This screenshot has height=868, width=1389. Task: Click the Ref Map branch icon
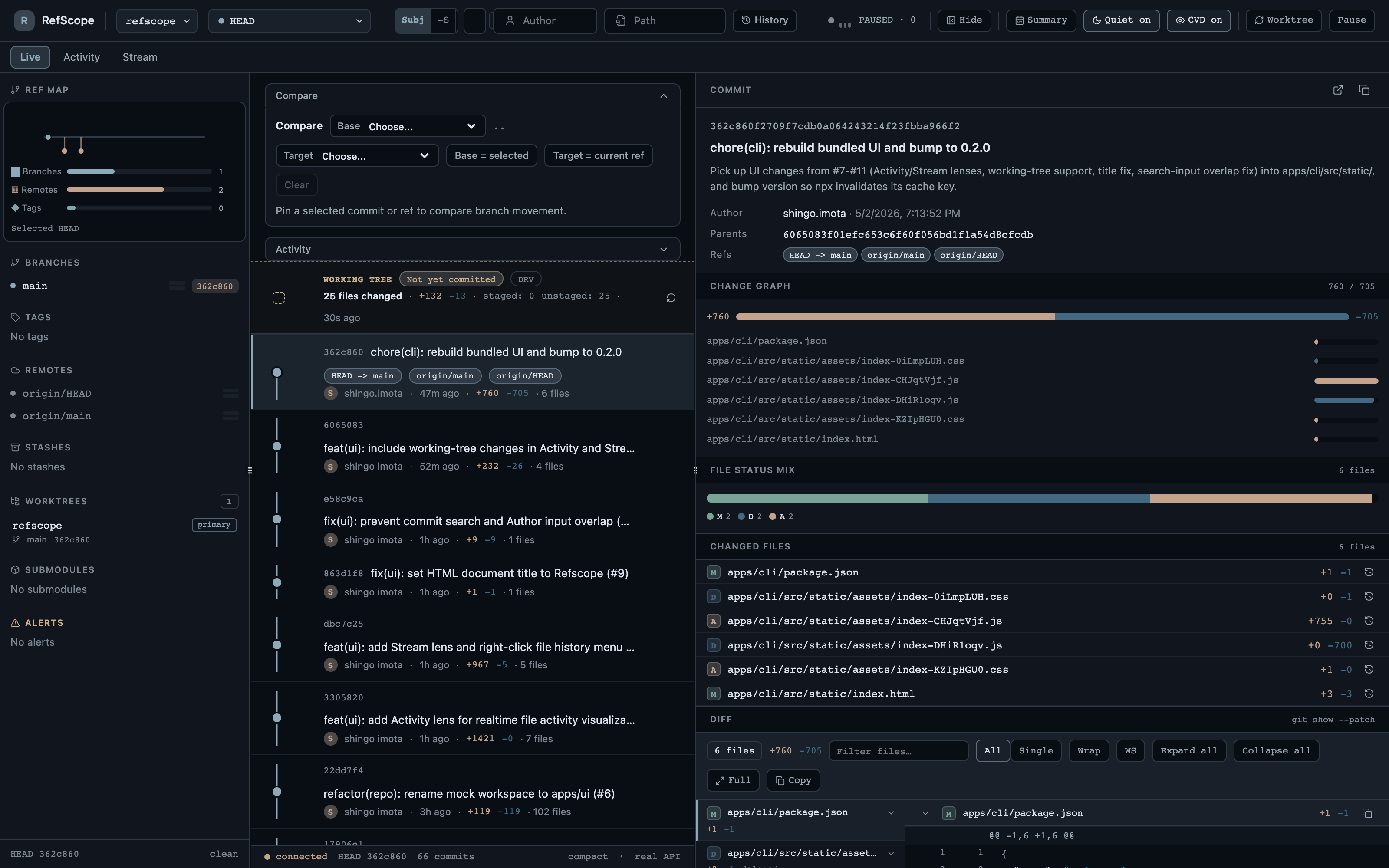click(16, 89)
